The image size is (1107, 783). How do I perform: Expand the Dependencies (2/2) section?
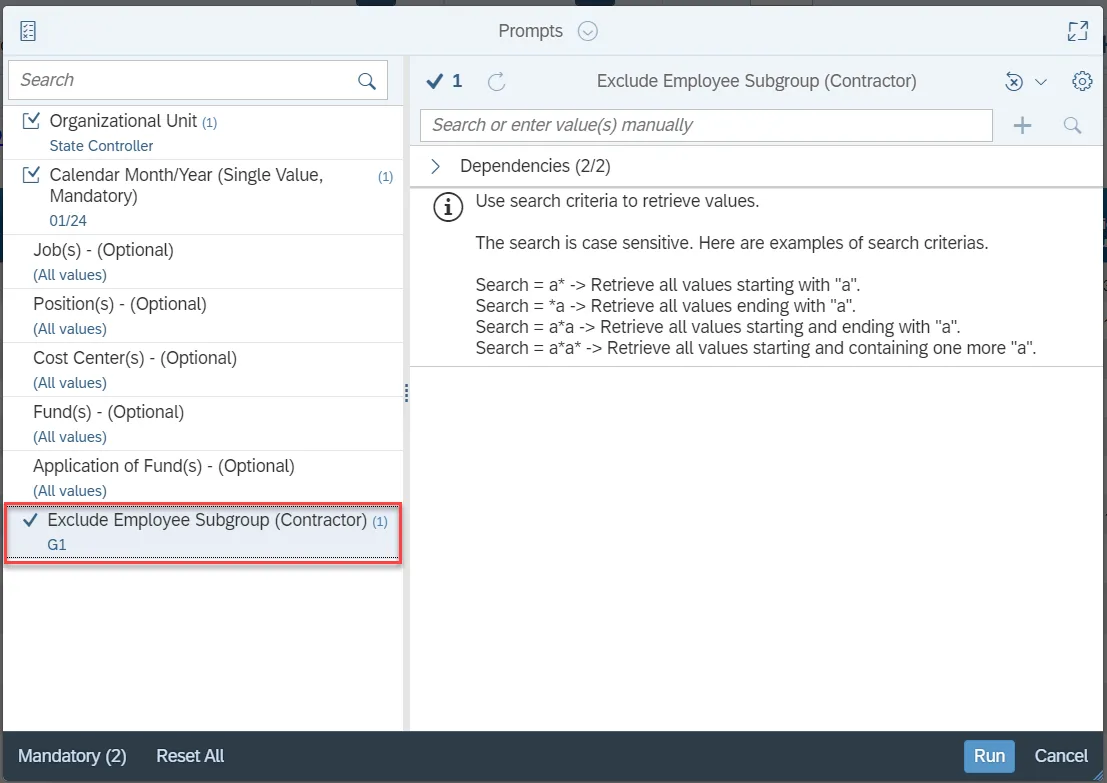tap(436, 166)
